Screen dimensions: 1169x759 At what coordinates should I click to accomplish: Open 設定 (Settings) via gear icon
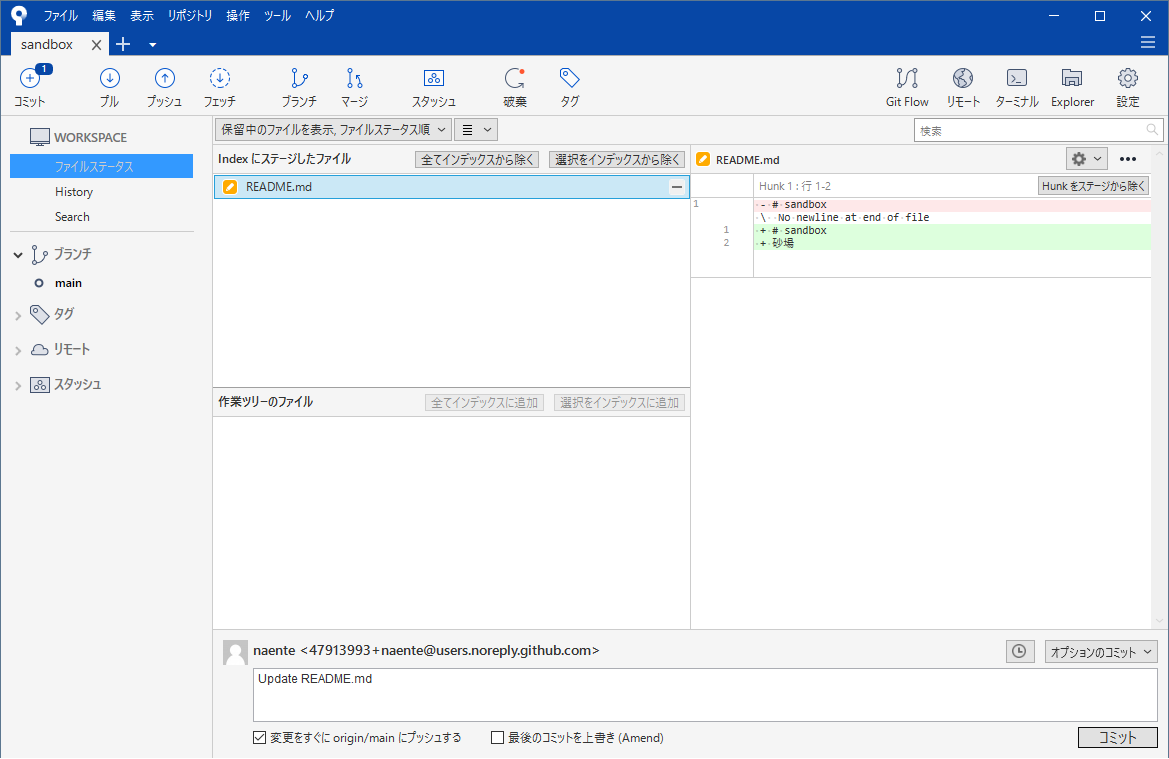click(1127, 86)
